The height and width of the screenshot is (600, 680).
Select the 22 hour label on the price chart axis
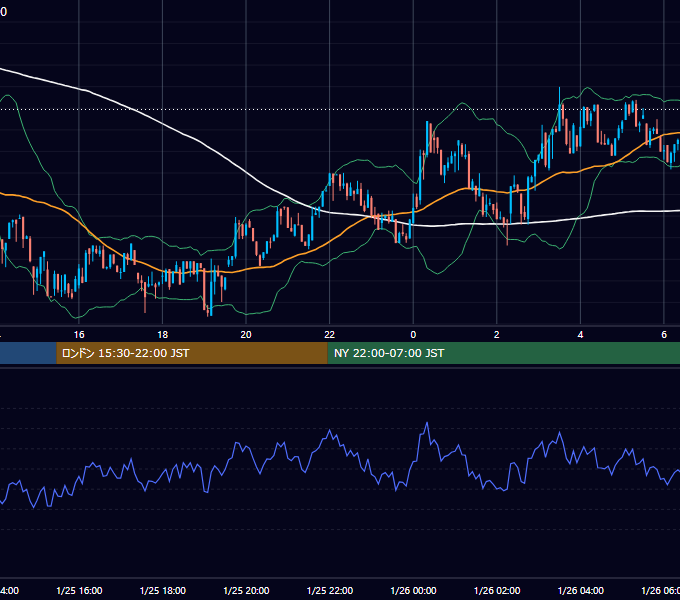click(x=330, y=335)
